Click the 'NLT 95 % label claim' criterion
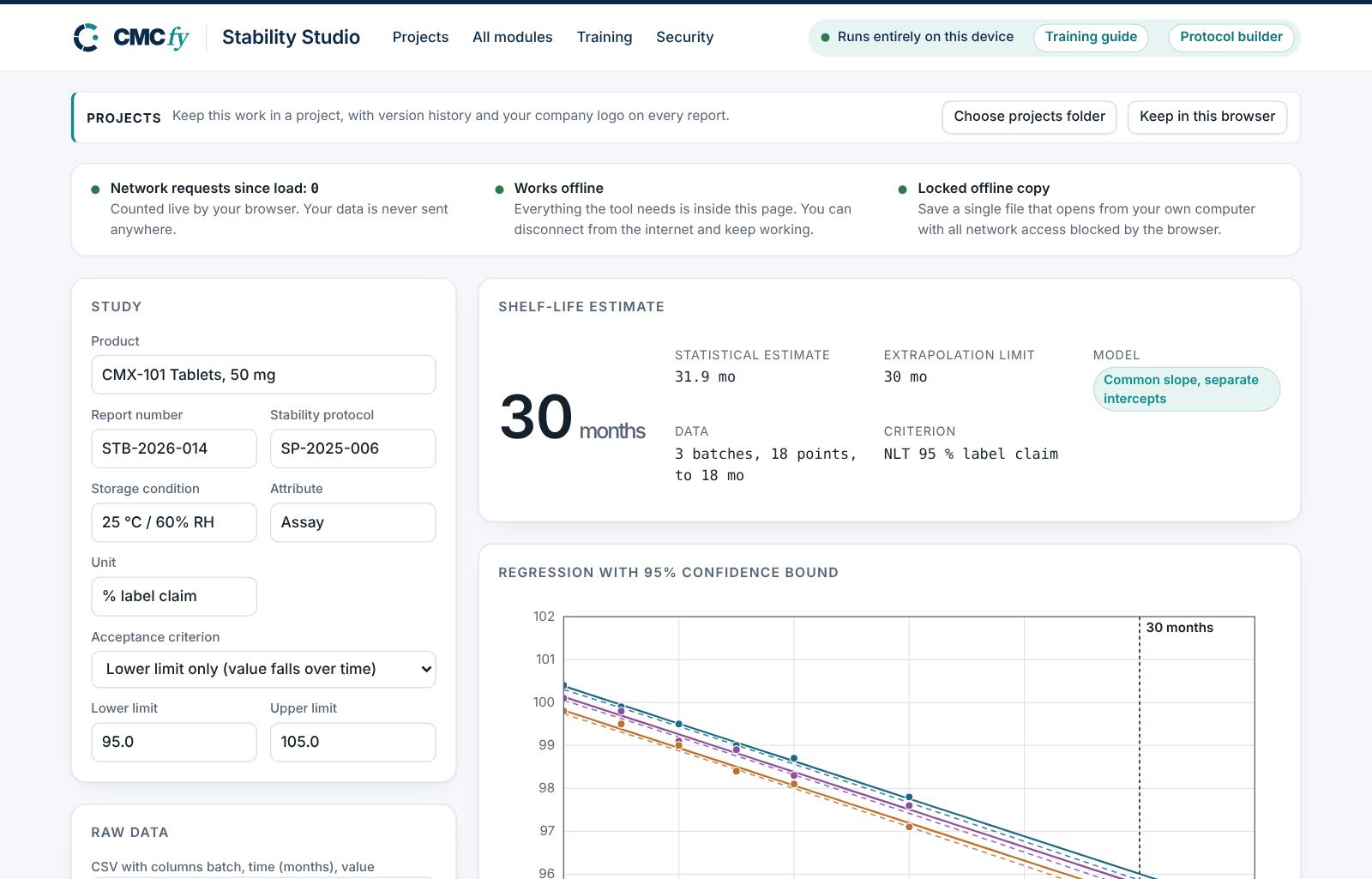The image size is (1372, 879). point(971,454)
